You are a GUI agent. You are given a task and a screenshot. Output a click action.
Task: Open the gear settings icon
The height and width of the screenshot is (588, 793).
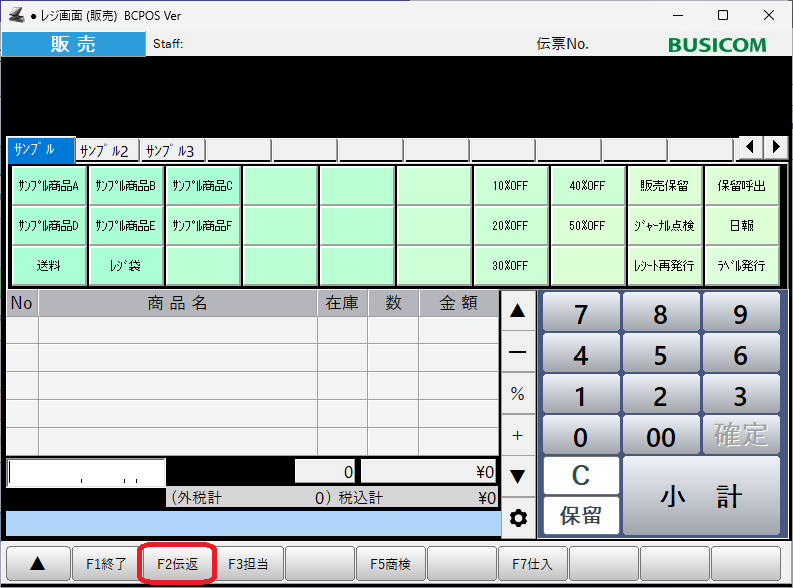(x=517, y=518)
